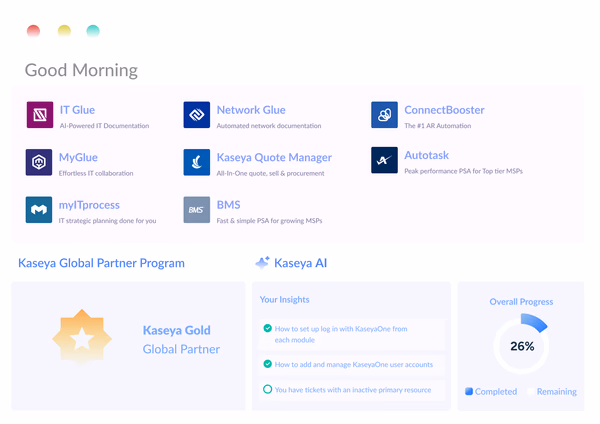Click the 'Good Morning' greeting
Screen dimensions: 600x424
click(x=81, y=70)
